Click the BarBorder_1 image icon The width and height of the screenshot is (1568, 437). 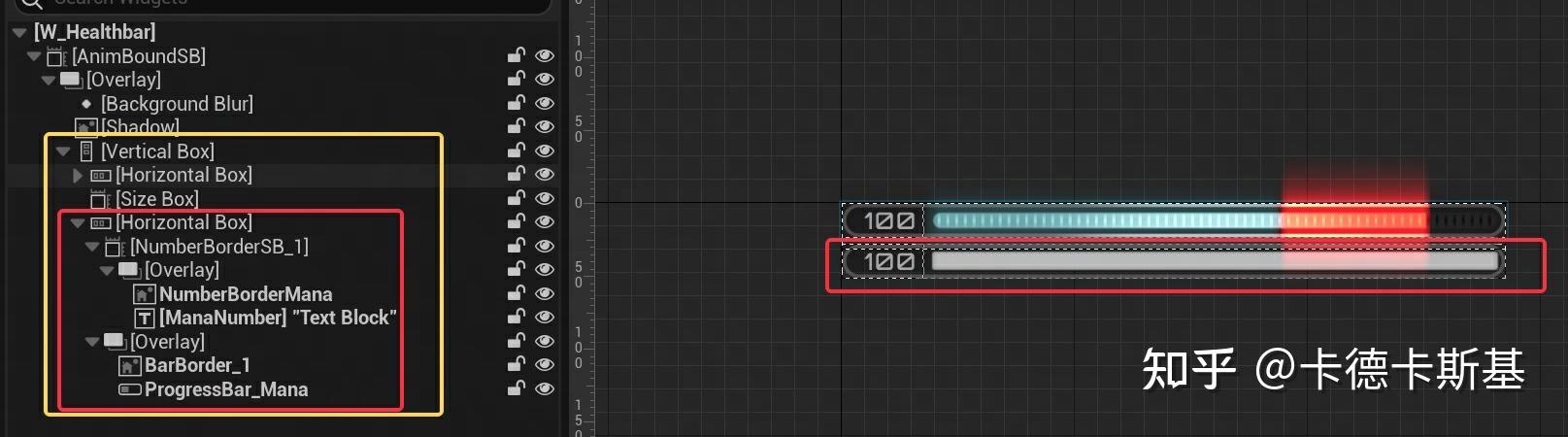(130, 366)
